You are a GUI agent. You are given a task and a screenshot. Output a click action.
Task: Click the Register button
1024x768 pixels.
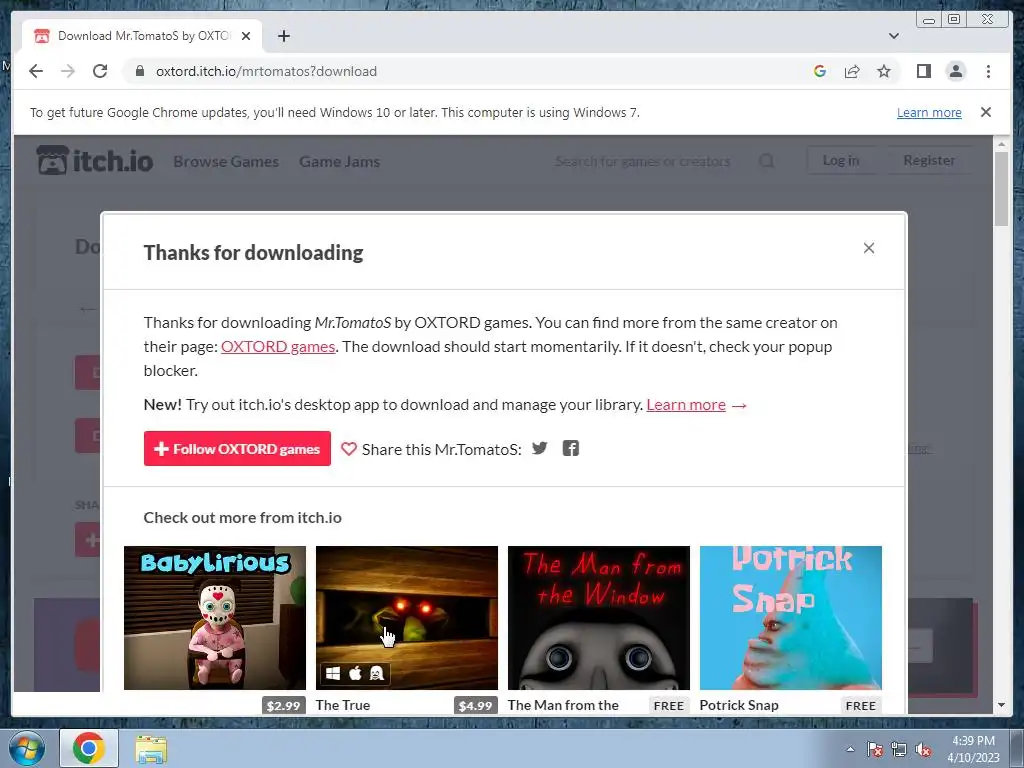929,161
